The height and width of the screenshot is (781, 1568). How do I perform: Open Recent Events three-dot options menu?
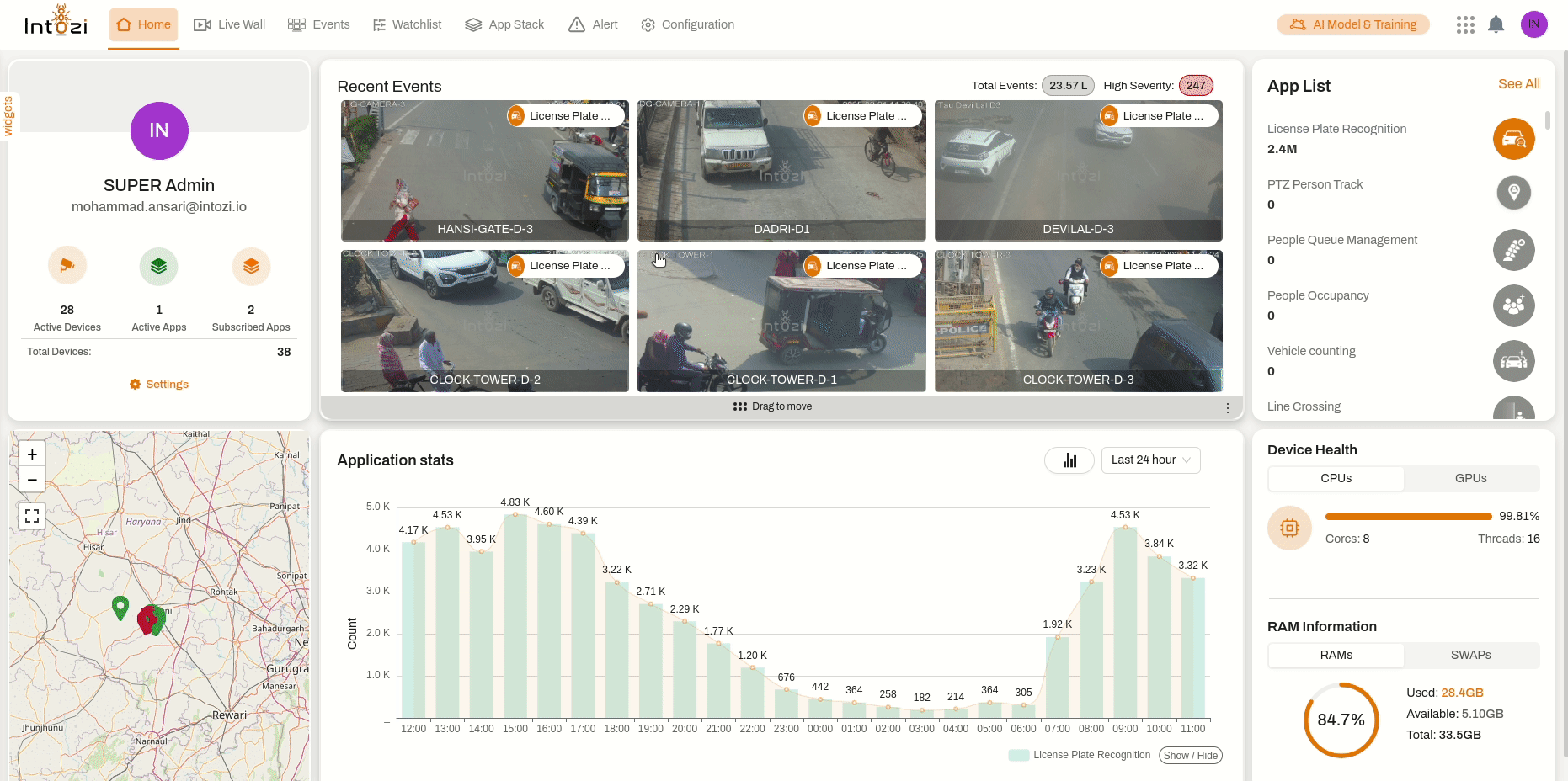tap(1228, 408)
